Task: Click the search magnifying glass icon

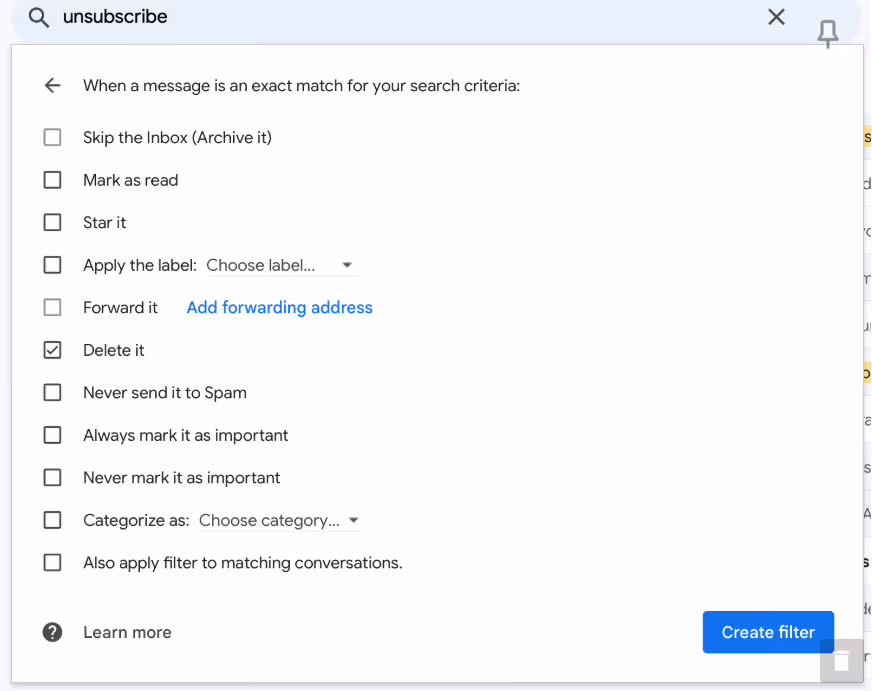Action: (x=38, y=16)
